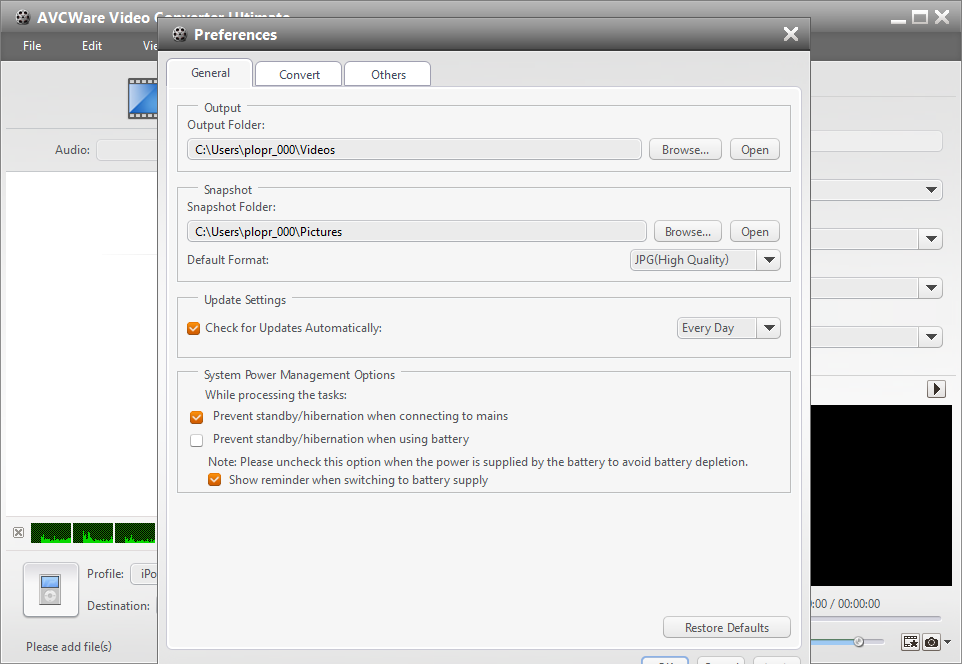Open the Others tab in Preferences
This screenshot has width=962, height=664.
click(x=387, y=73)
